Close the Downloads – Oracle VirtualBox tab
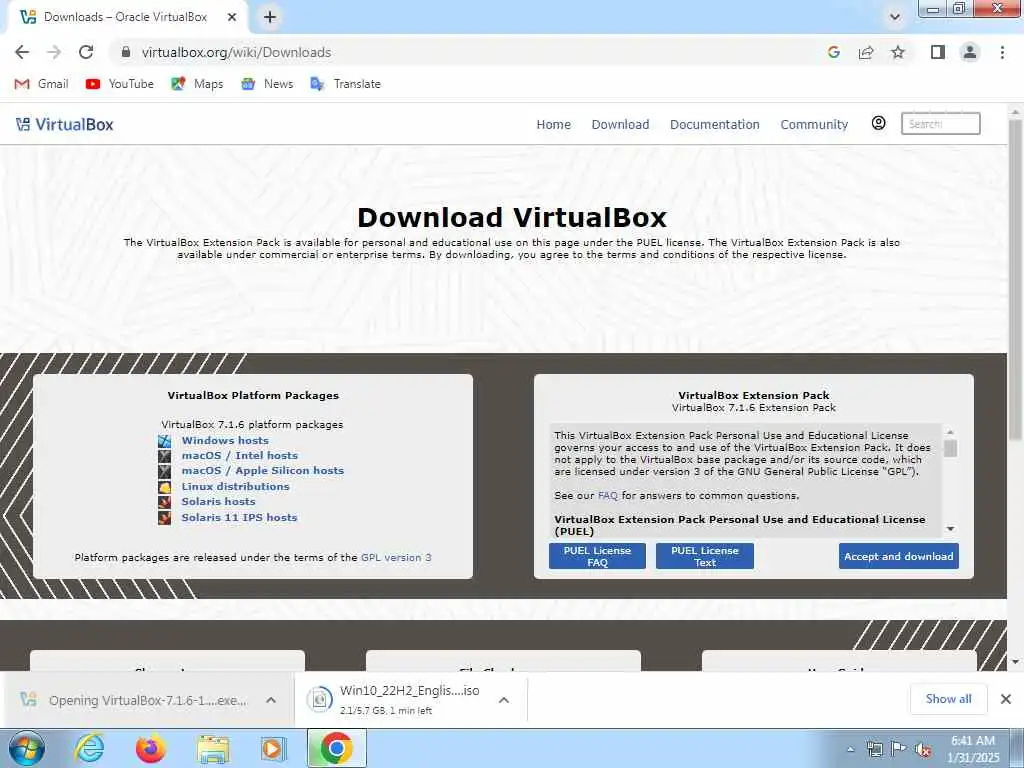 point(232,17)
